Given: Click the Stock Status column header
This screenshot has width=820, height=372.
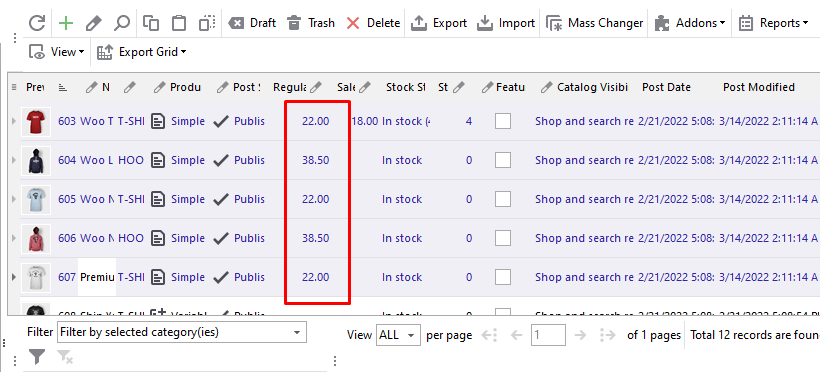Looking at the screenshot, I should pyautogui.click(x=405, y=87).
